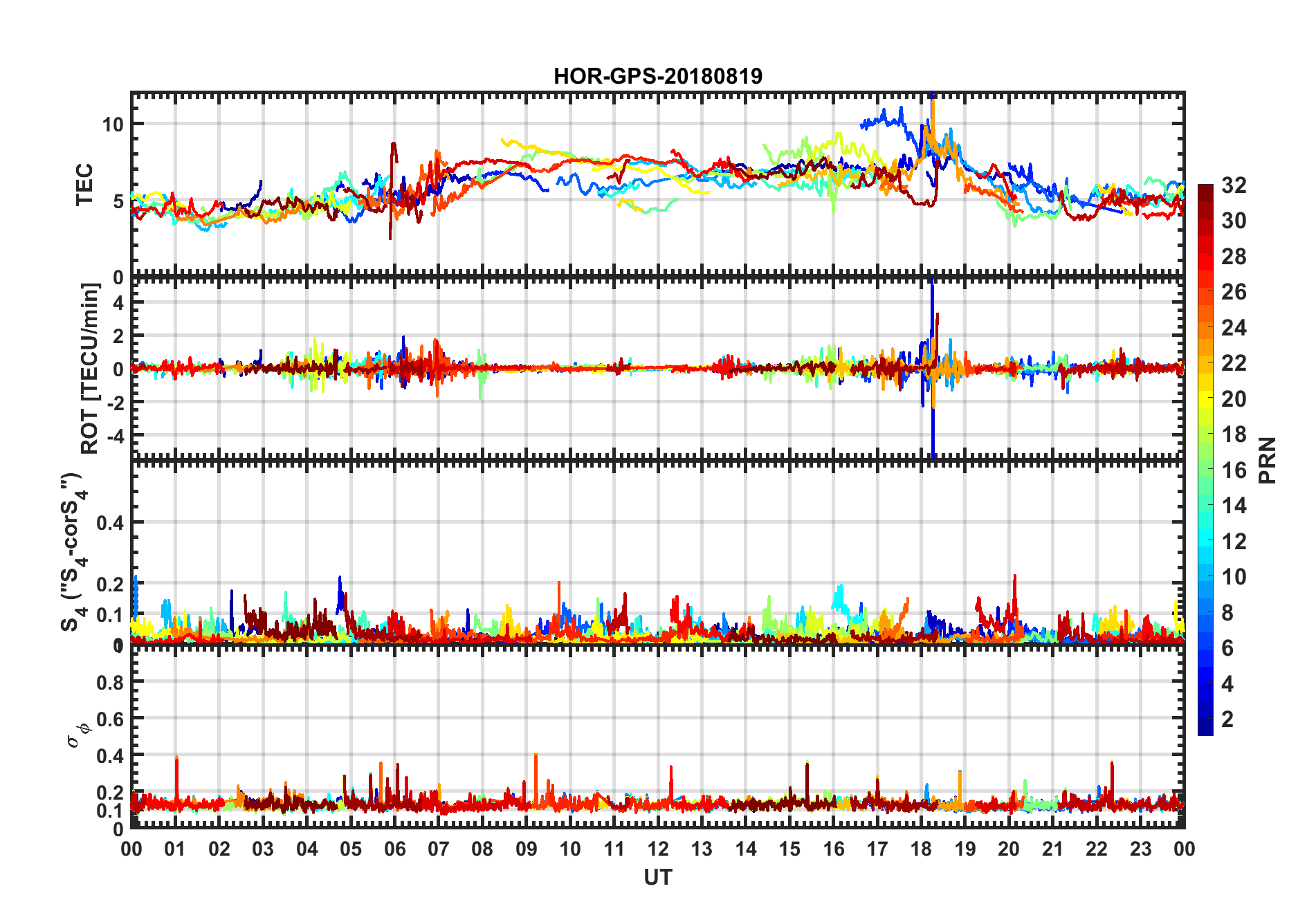
Task: Click the PRN colorbar label
Action: 1268,460
